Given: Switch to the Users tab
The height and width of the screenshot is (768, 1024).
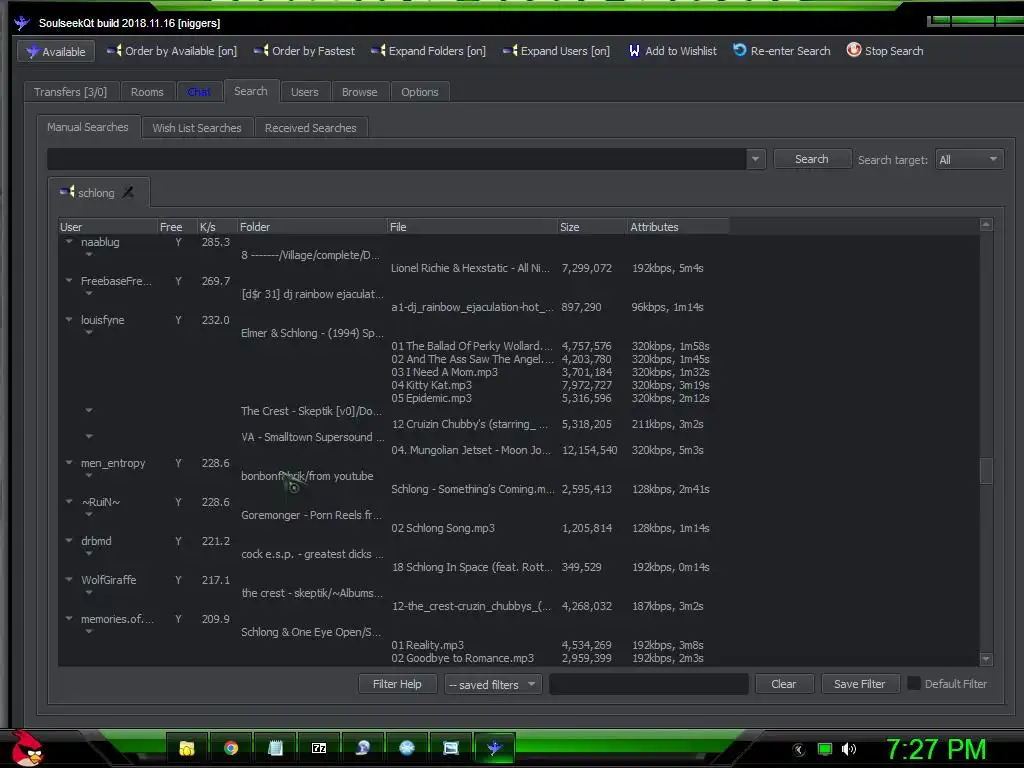Looking at the screenshot, I should coord(304,92).
